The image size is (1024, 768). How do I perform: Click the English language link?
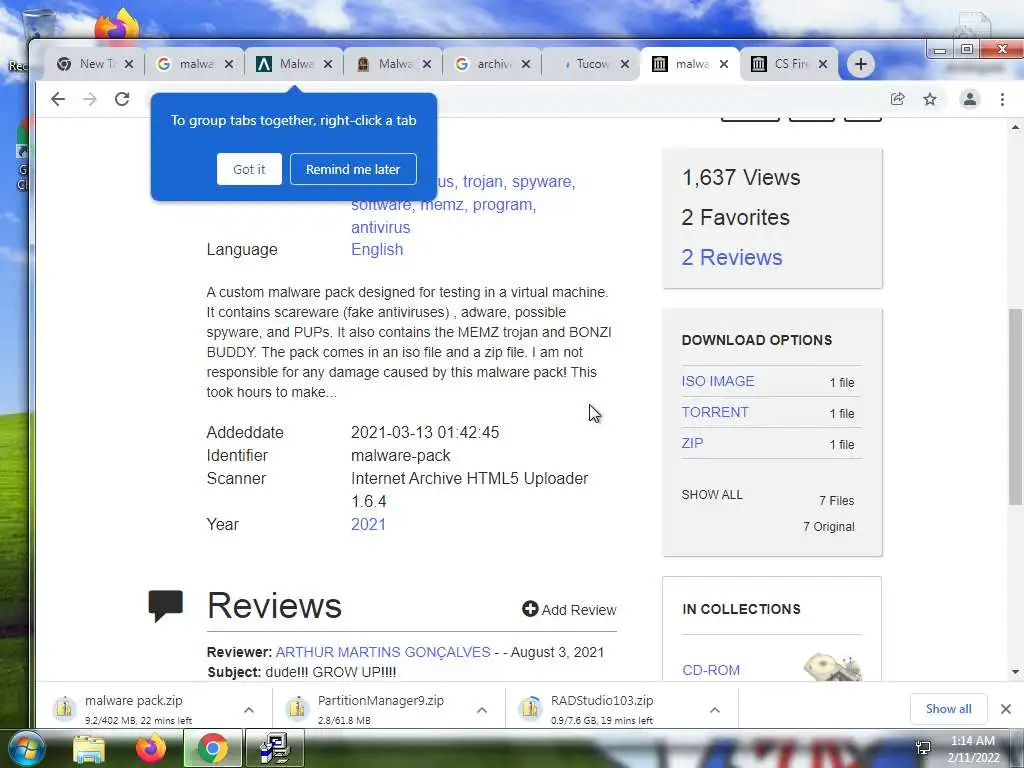[377, 249]
